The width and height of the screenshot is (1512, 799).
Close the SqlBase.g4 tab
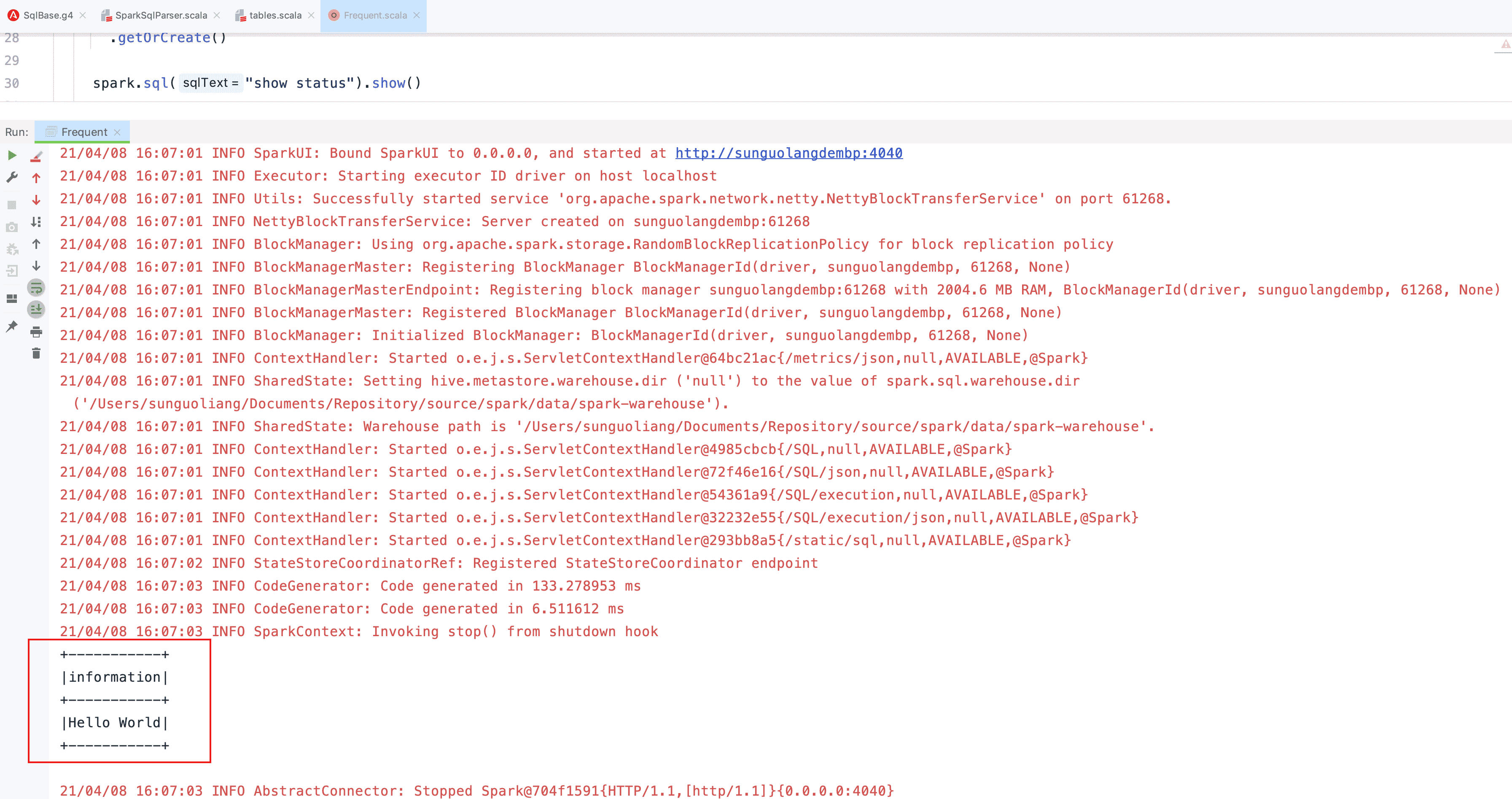click(x=83, y=15)
